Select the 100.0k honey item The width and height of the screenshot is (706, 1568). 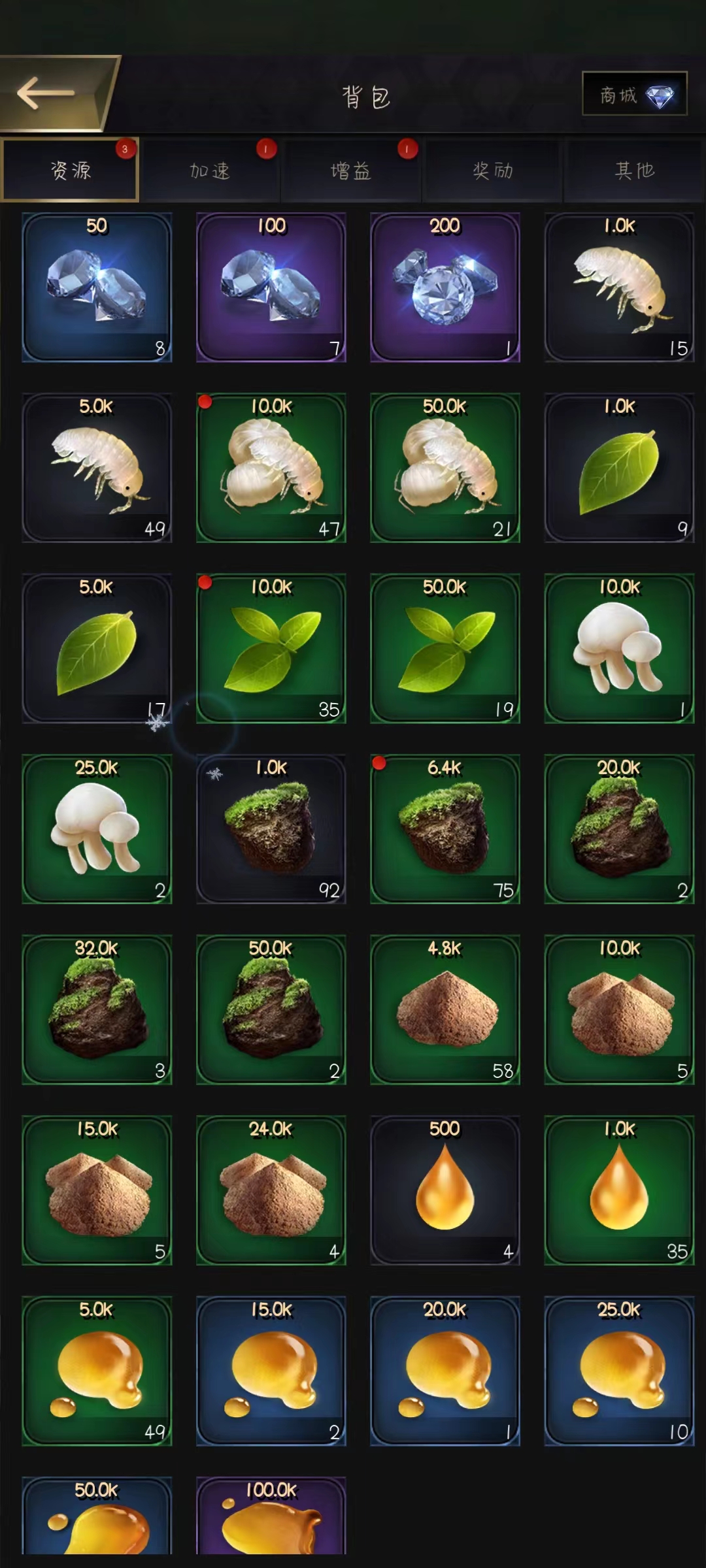pos(271,1516)
